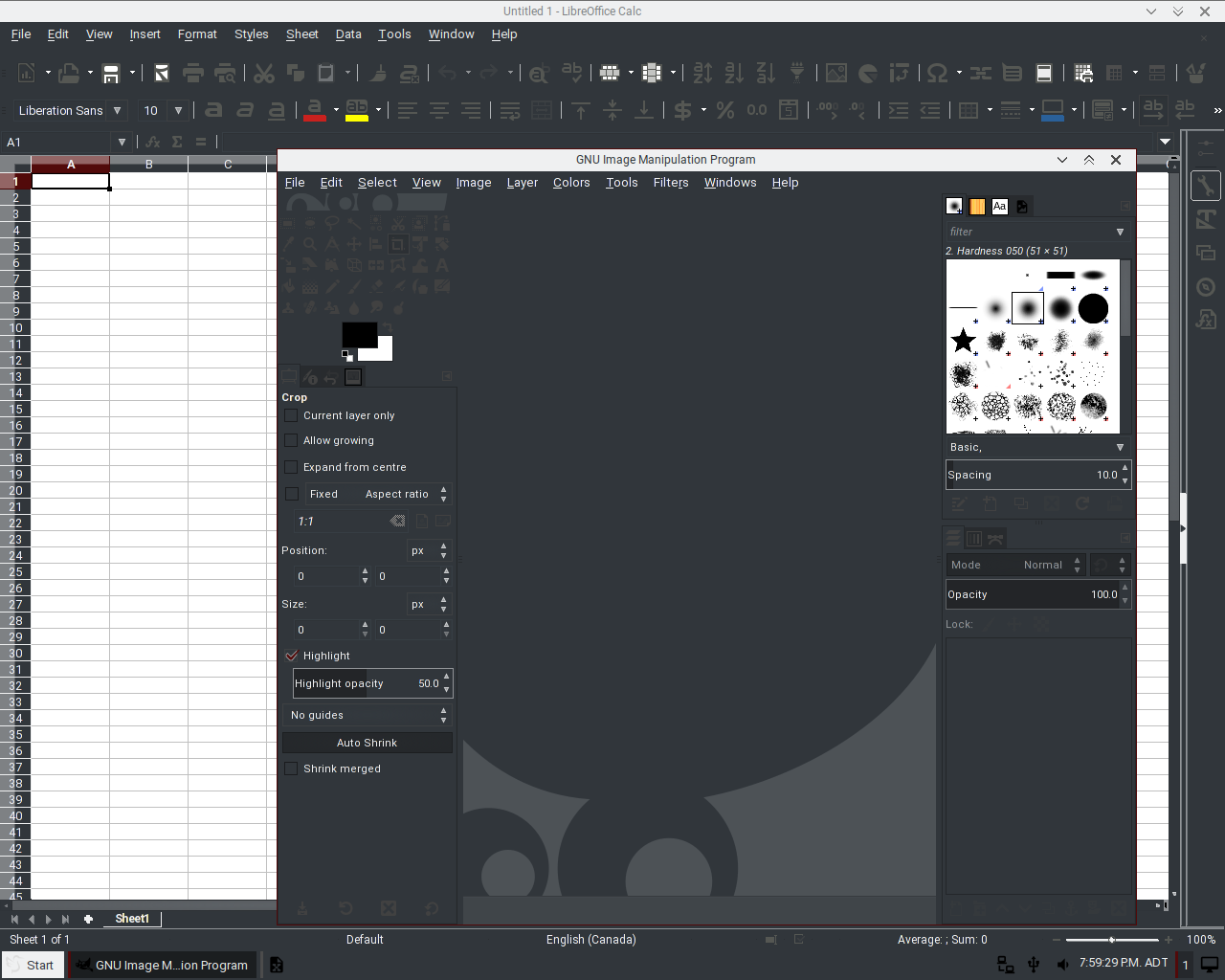
Task: Open the No guides dropdown
Action: coord(367,715)
